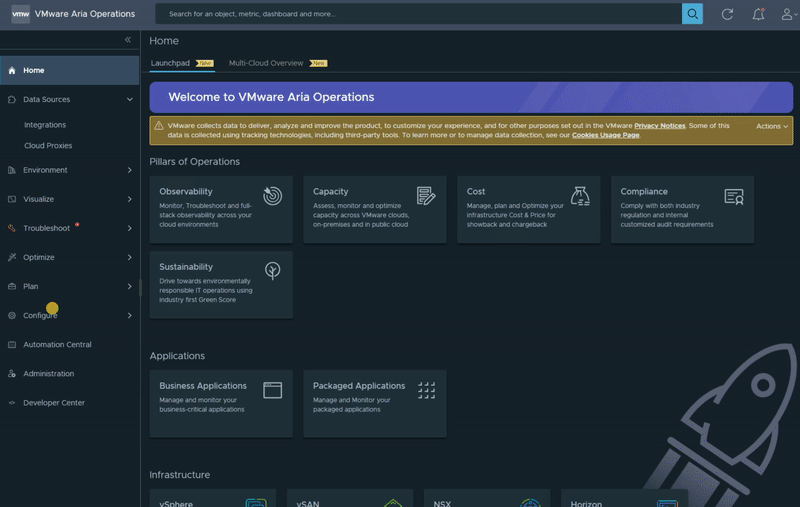Click the Visualize sidebar icon

click(12, 199)
